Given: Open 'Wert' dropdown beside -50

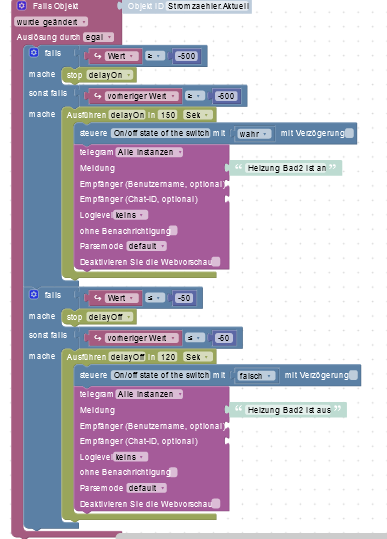Looking at the screenshot, I should [122, 298].
